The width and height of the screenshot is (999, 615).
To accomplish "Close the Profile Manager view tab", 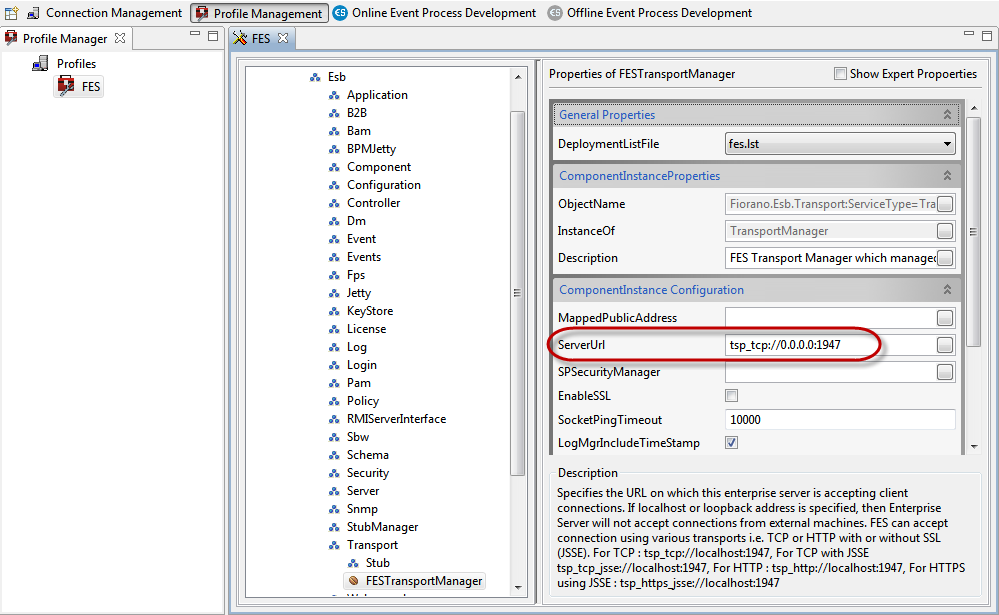I will (x=120, y=38).
